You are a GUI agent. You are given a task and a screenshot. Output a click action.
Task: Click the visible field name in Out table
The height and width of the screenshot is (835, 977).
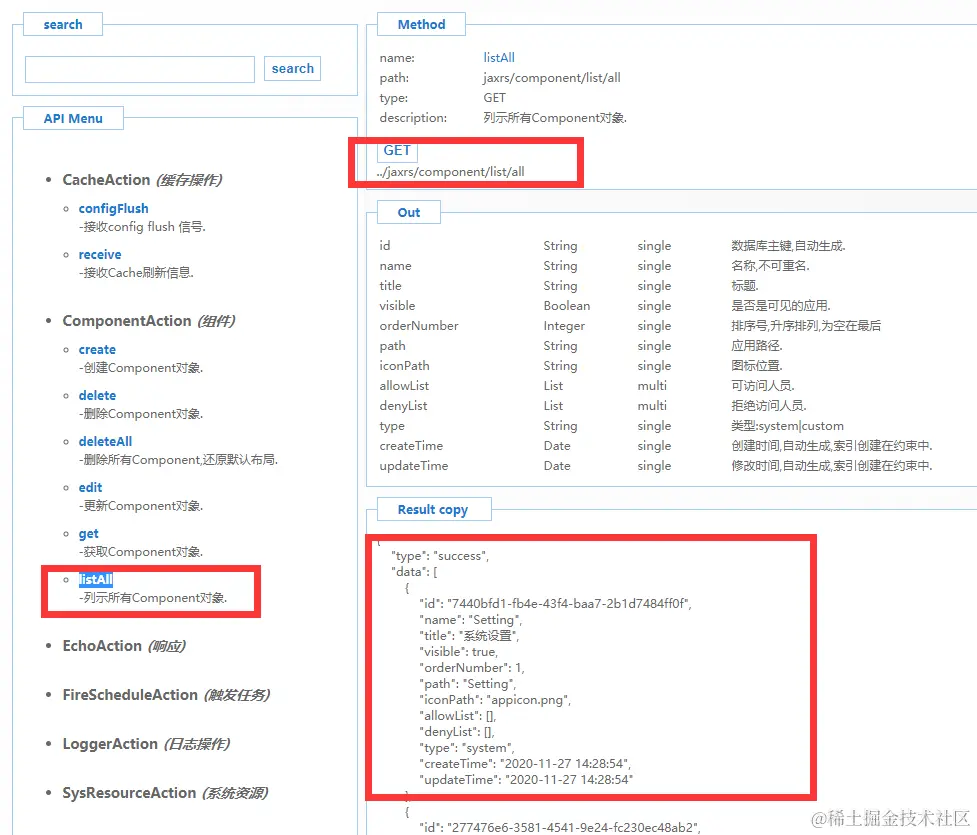point(397,306)
